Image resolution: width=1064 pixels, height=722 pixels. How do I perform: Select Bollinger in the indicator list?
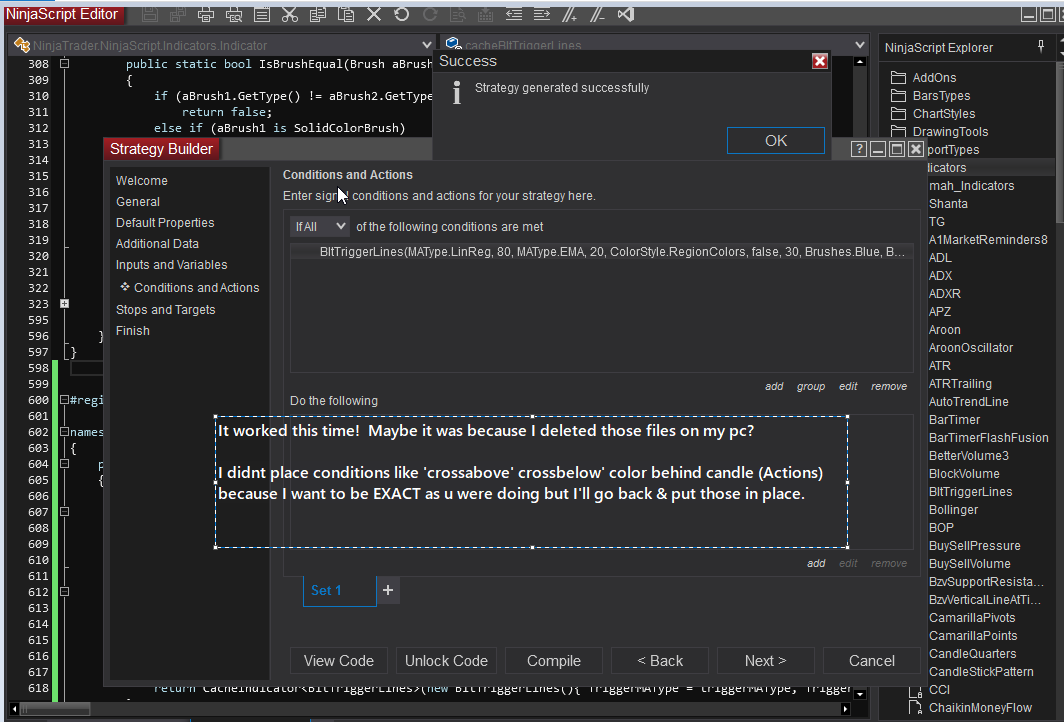[x=953, y=510]
